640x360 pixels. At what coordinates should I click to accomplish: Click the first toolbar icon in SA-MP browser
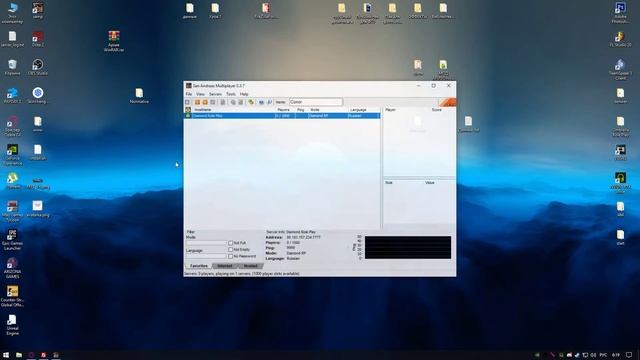coord(188,102)
